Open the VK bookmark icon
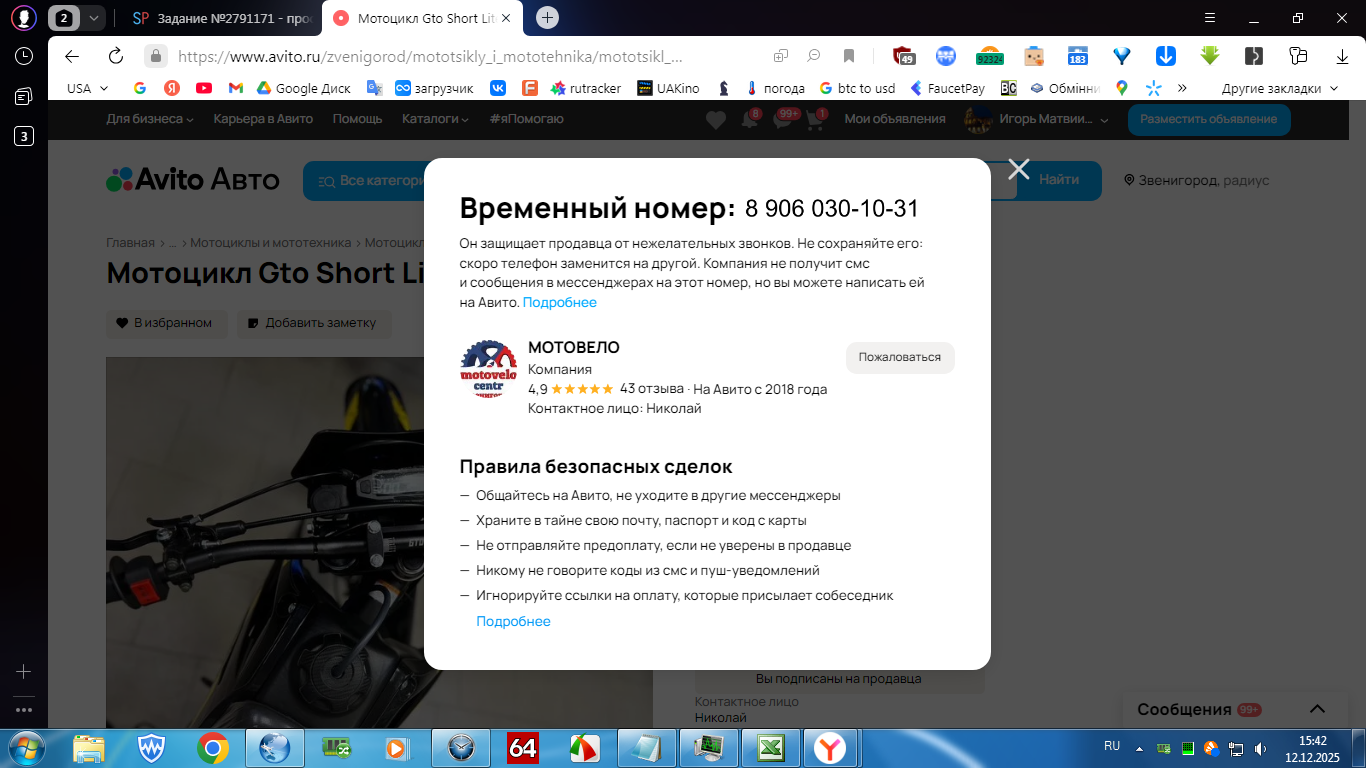This screenshot has height=768, width=1366. click(x=498, y=88)
